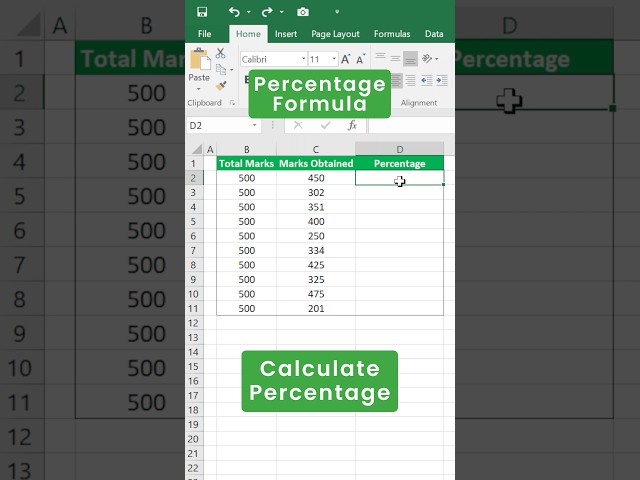Click the Marks Obtained header cell

coord(316,163)
